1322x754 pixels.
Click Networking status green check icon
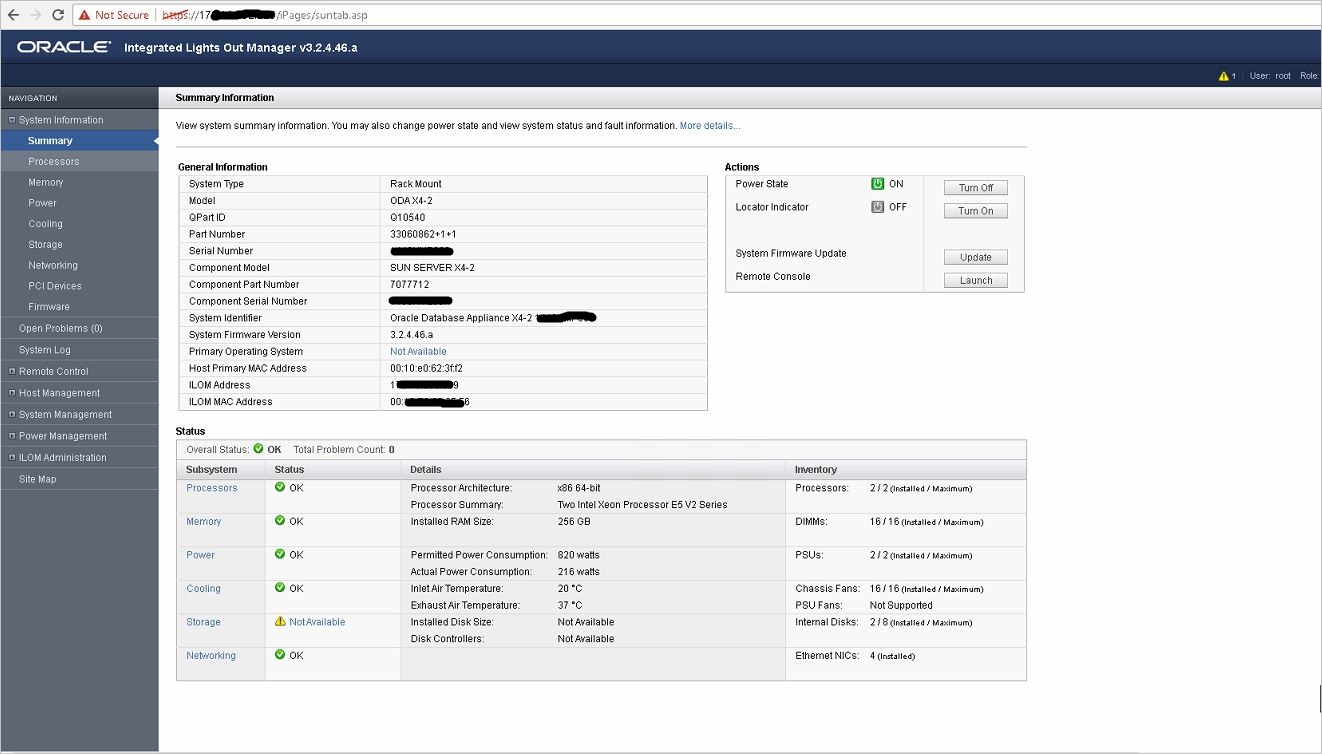point(280,655)
